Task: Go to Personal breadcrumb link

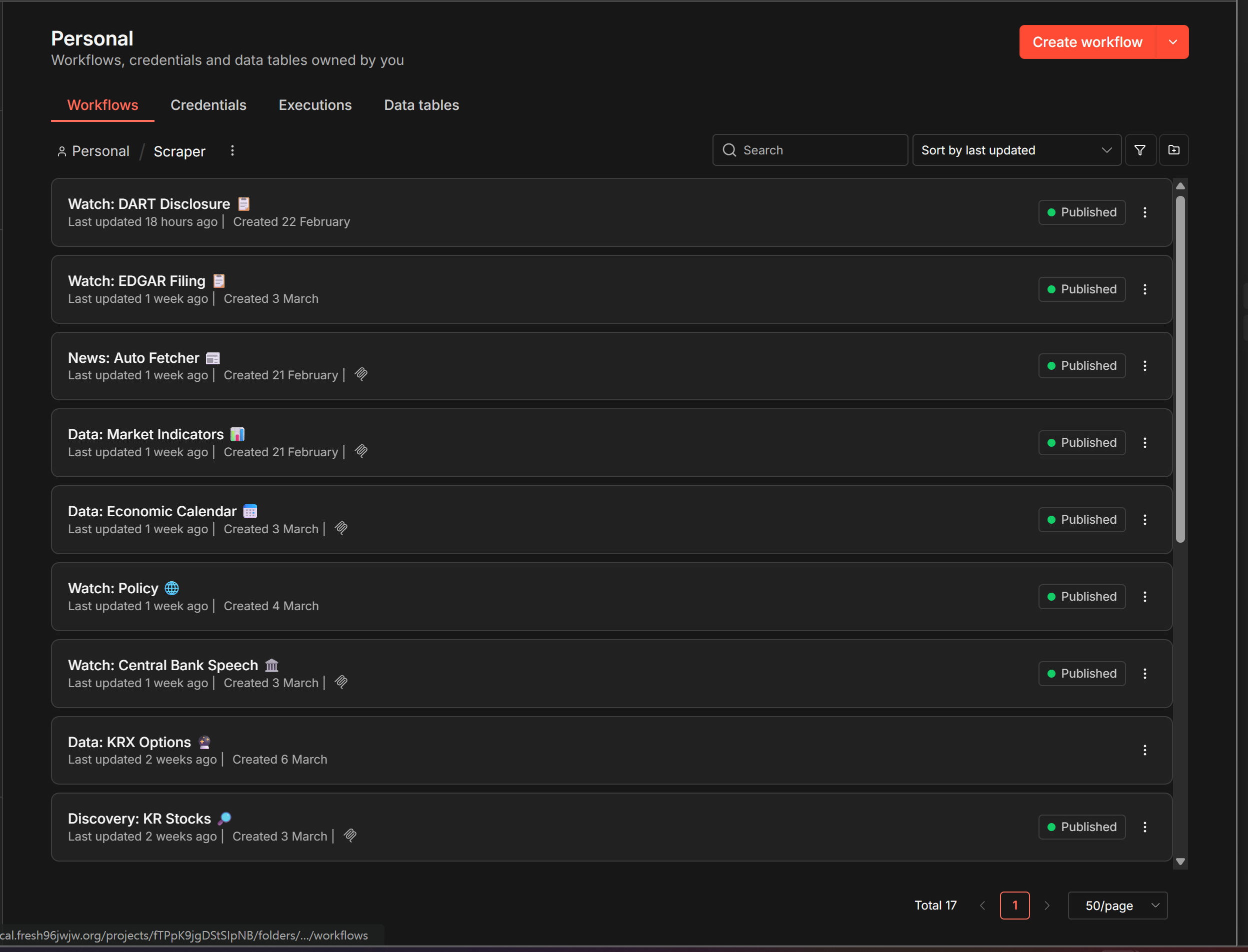Action: point(100,151)
